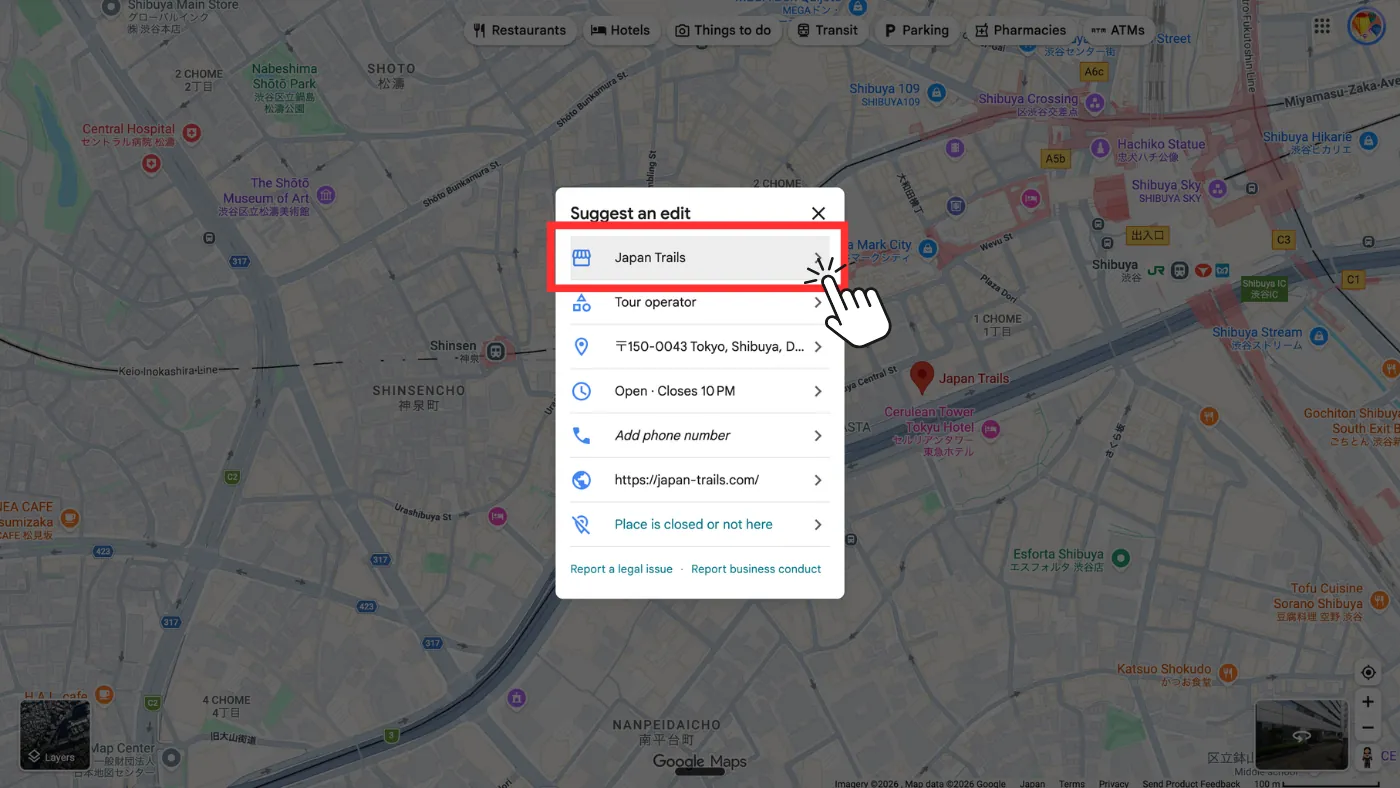
Task: Expand the chevron on the website row
Action: pyautogui.click(x=818, y=480)
